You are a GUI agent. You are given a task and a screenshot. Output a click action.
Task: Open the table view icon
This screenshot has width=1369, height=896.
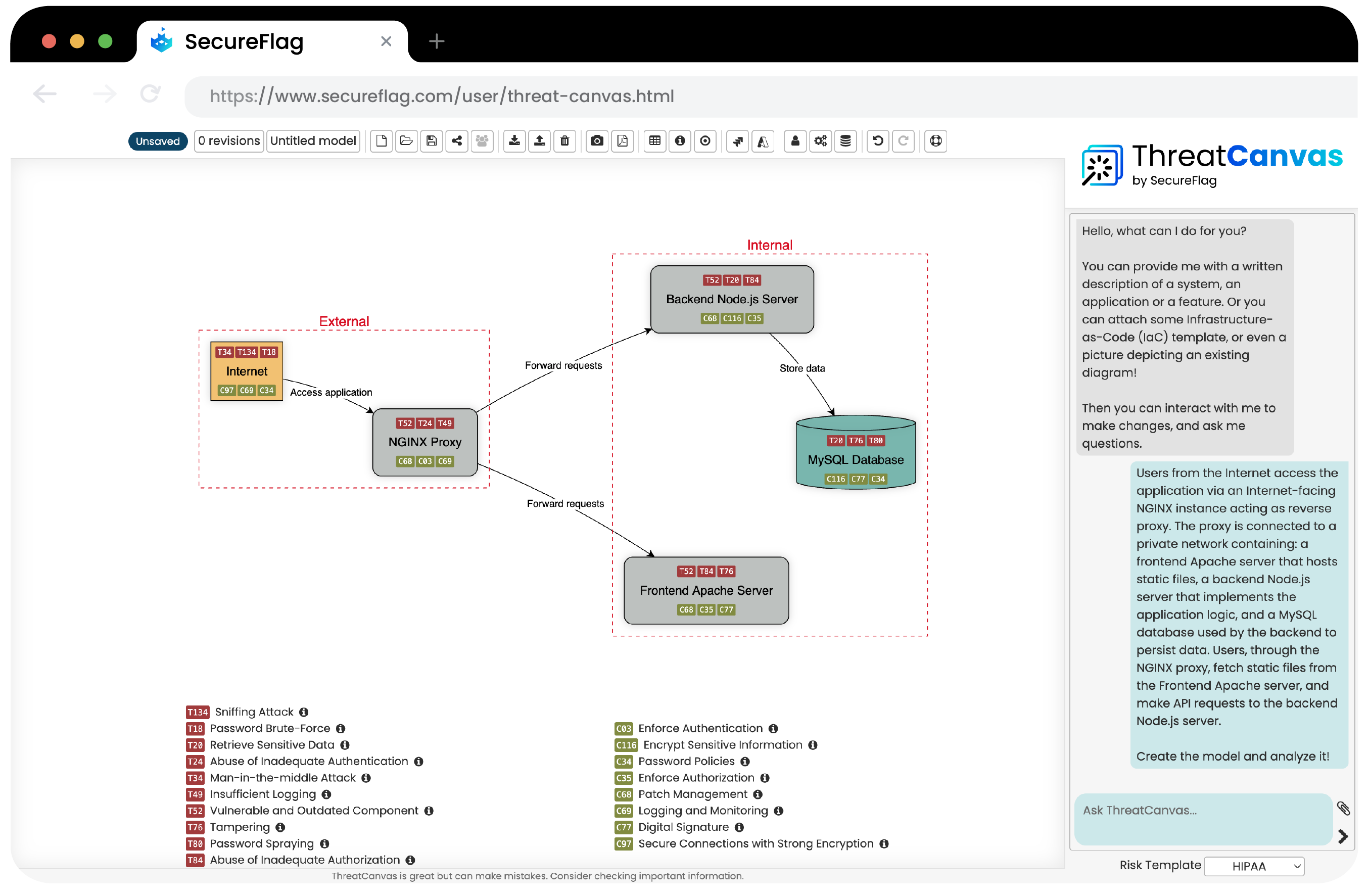(654, 141)
